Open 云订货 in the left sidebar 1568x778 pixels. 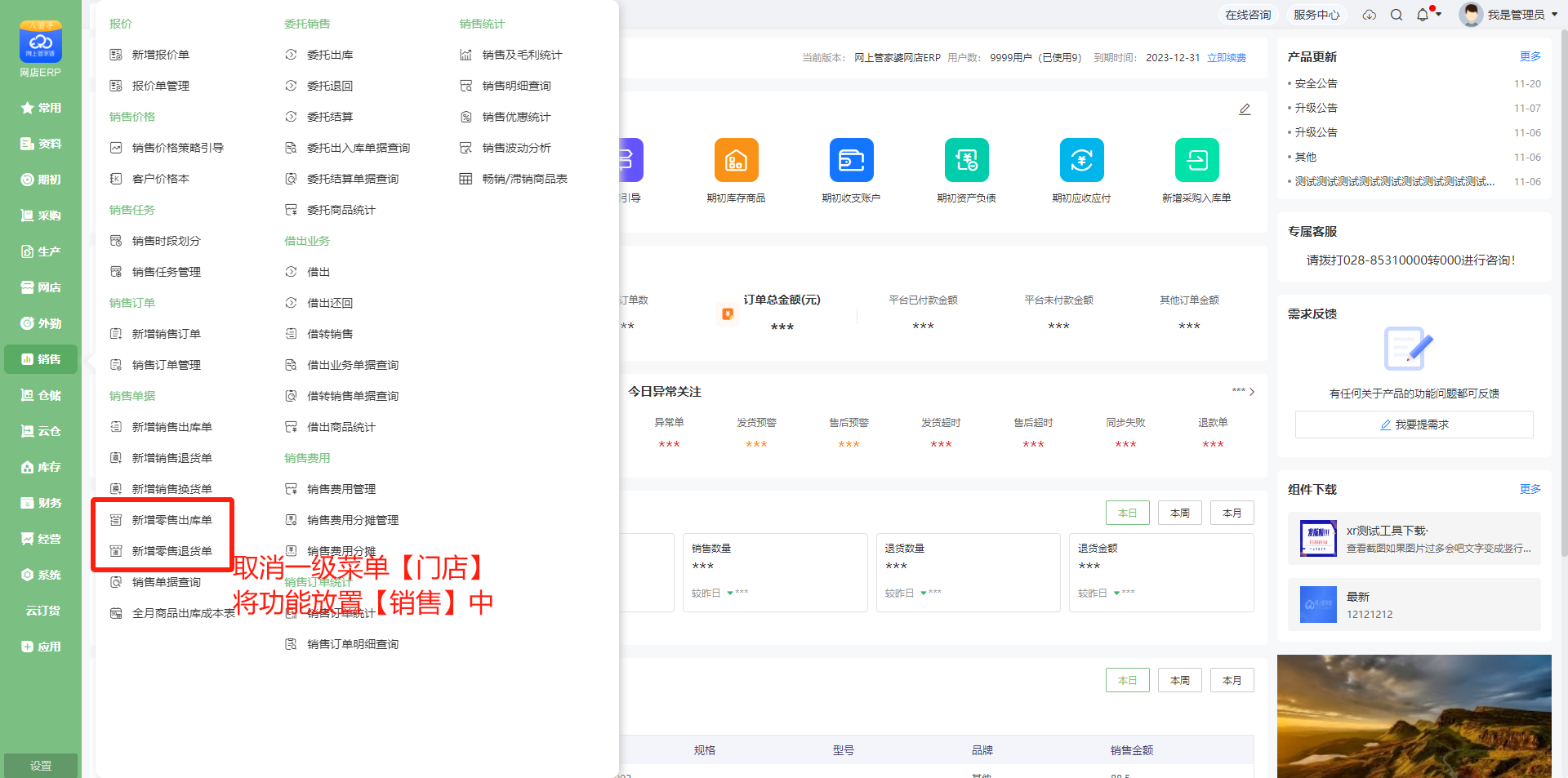tap(41, 611)
